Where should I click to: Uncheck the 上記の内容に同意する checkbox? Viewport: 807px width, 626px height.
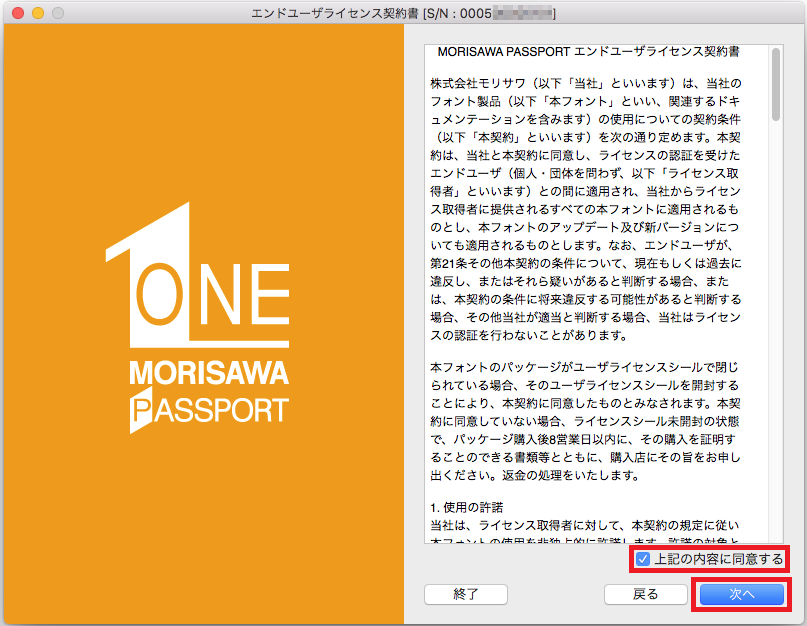pyautogui.click(x=643, y=559)
